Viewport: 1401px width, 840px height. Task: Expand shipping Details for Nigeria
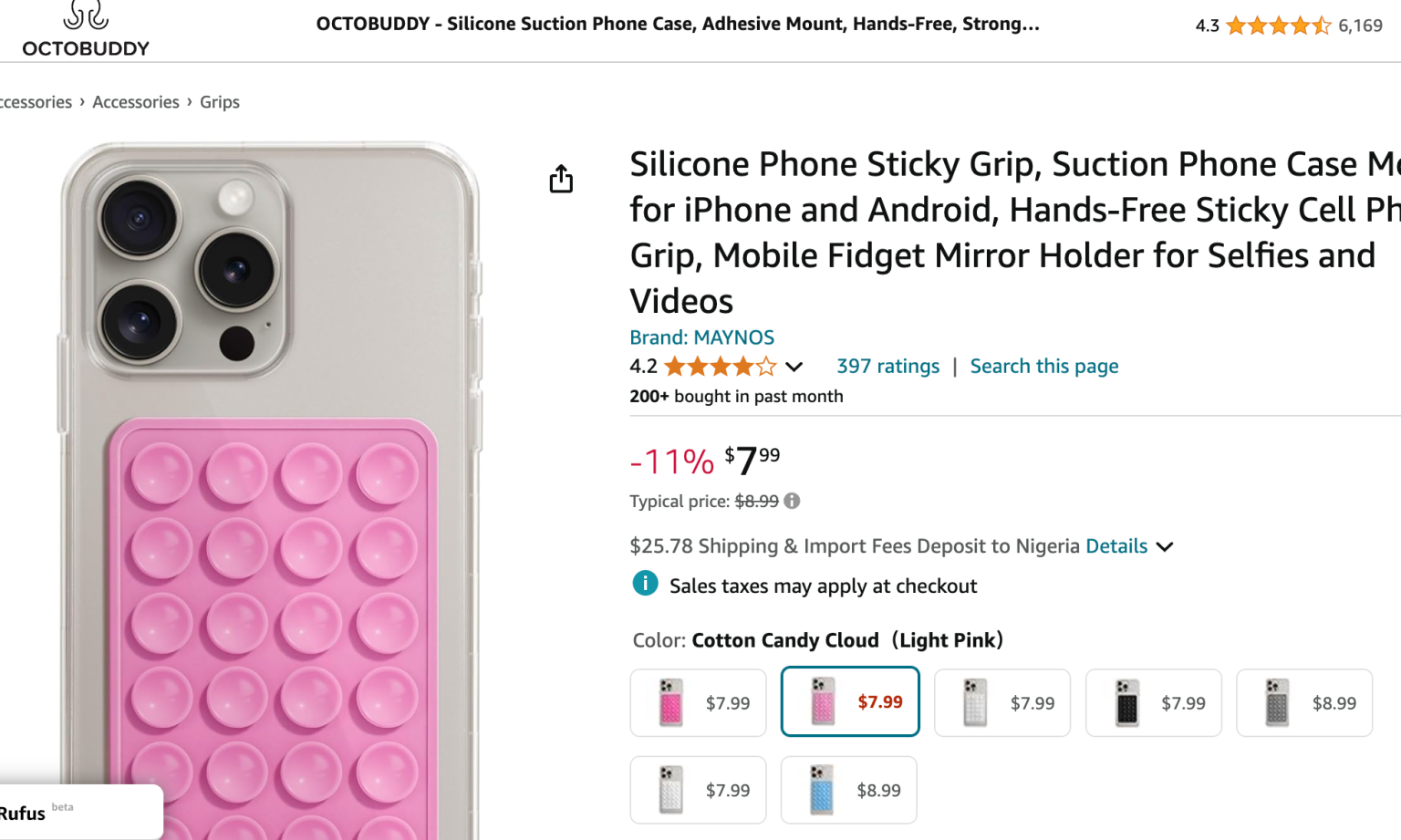point(1116,545)
